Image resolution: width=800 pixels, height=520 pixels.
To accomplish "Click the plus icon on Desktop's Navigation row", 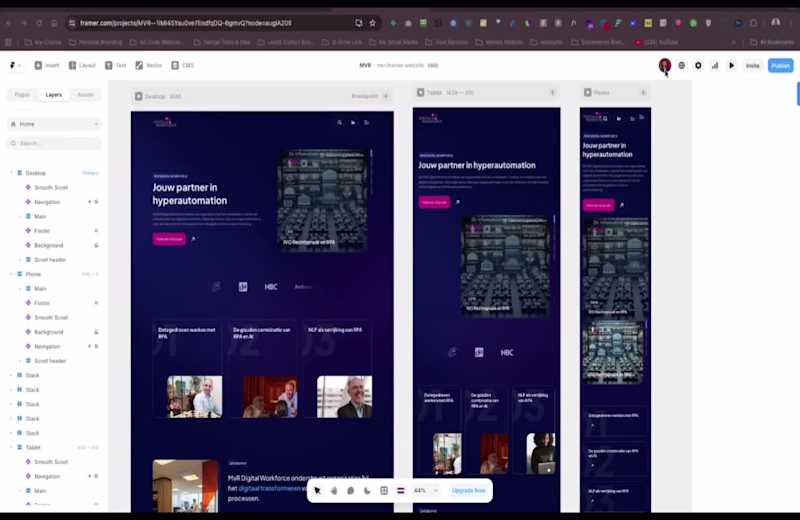I will 89,202.
